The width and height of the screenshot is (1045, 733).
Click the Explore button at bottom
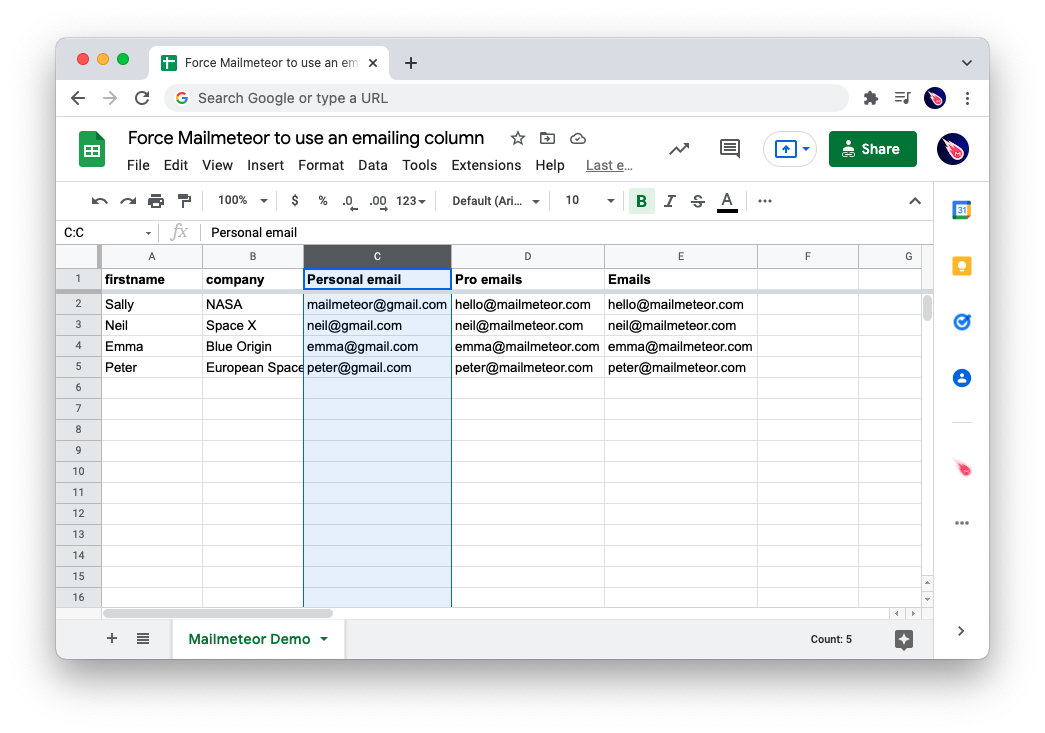point(904,640)
